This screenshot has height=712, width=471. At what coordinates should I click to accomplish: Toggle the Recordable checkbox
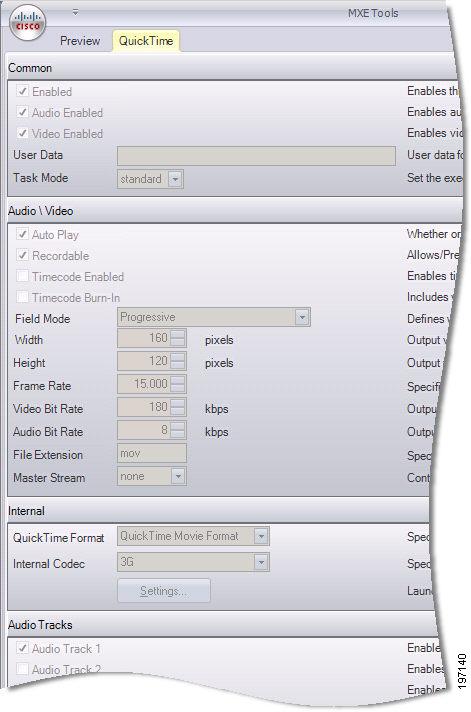point(22,255)
